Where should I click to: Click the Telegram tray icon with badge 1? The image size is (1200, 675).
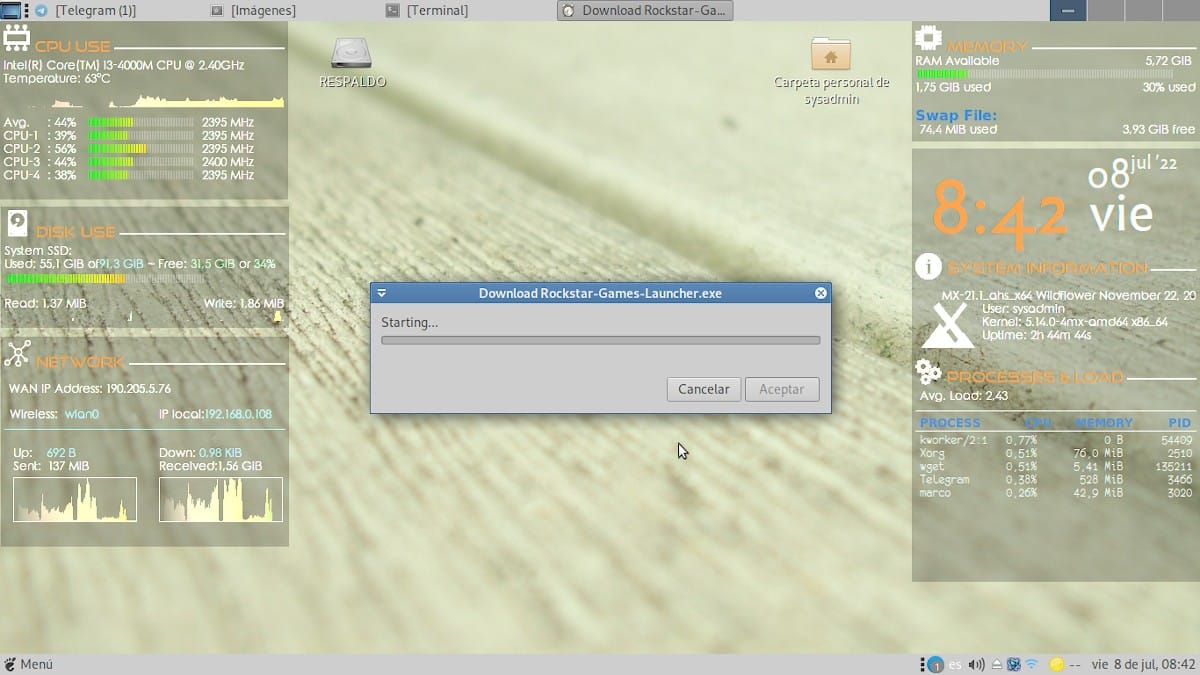(935, 664)
